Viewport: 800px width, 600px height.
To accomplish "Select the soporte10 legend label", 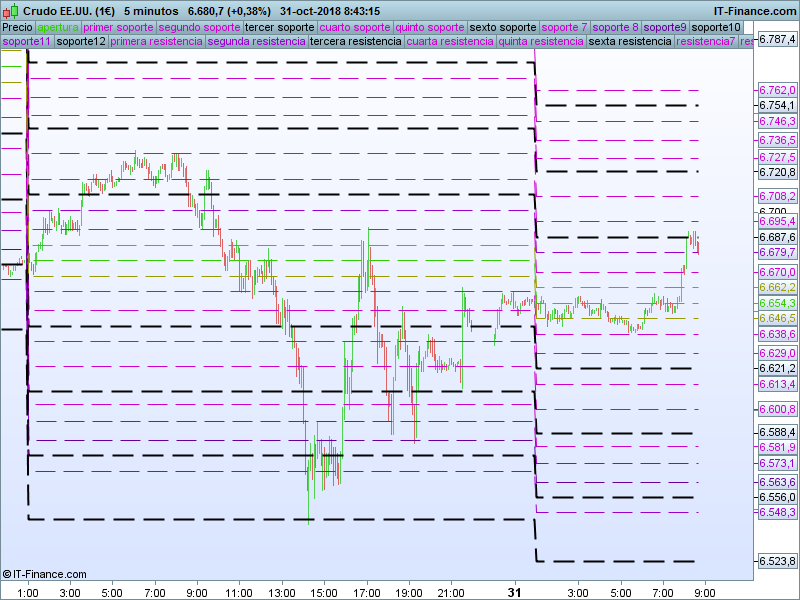I will coord(716,27).
